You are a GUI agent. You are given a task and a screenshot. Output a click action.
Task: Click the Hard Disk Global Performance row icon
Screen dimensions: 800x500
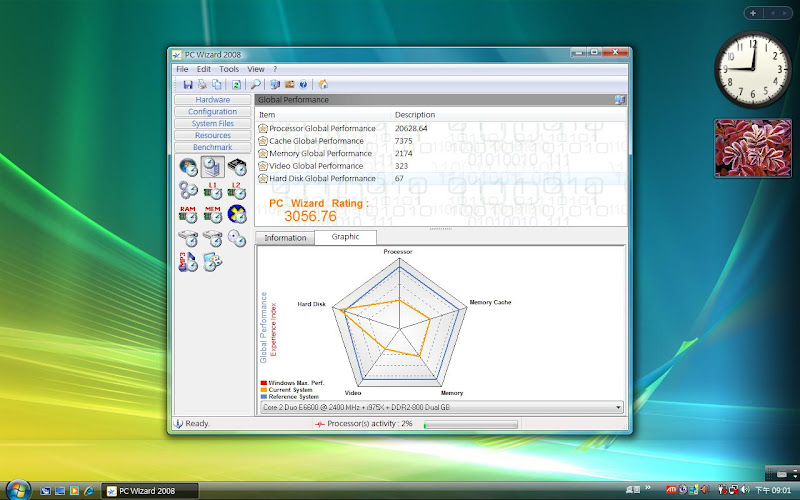pyautogui.click(x=263, y=179)
